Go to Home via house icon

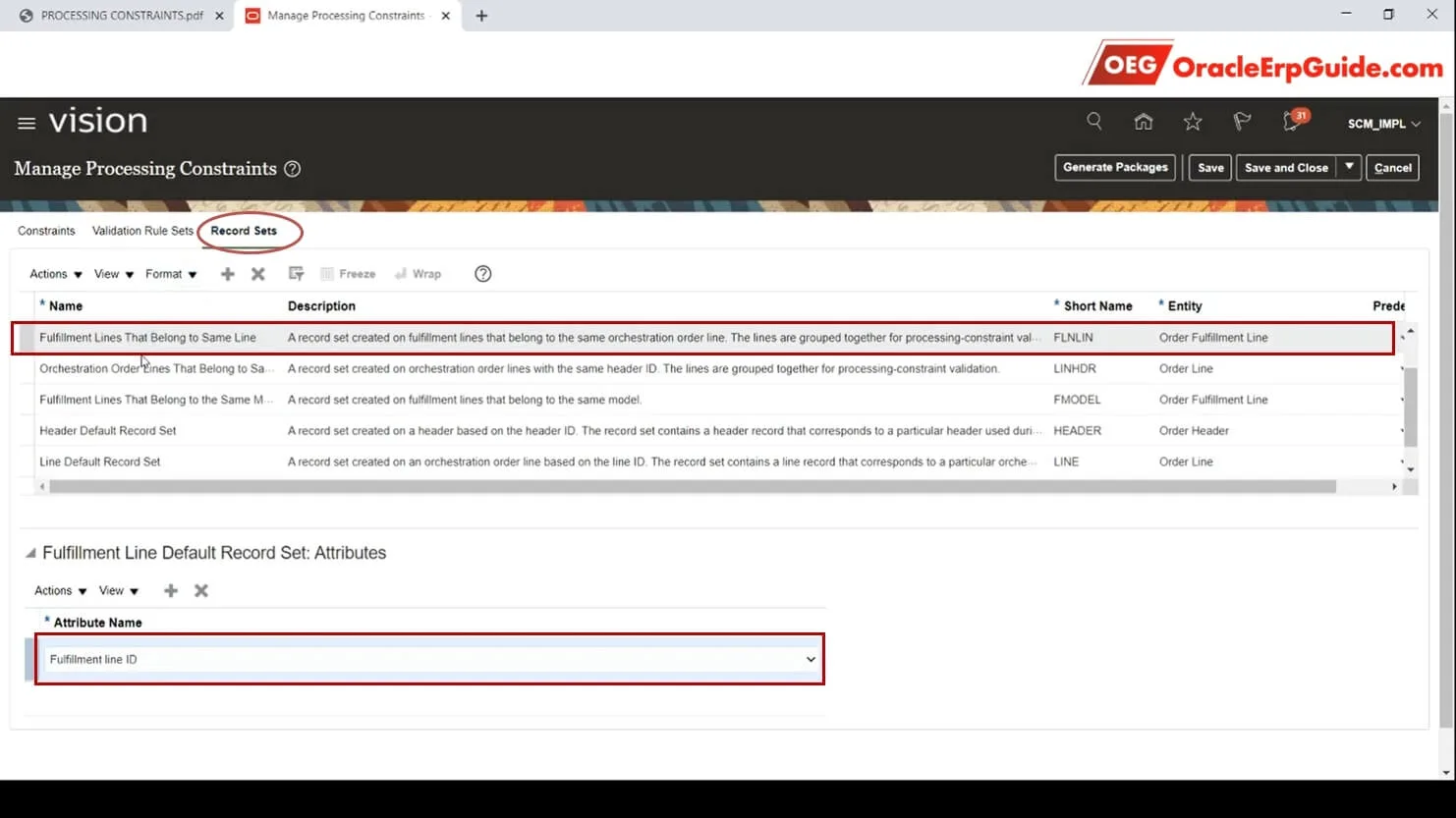[1143, 122]
